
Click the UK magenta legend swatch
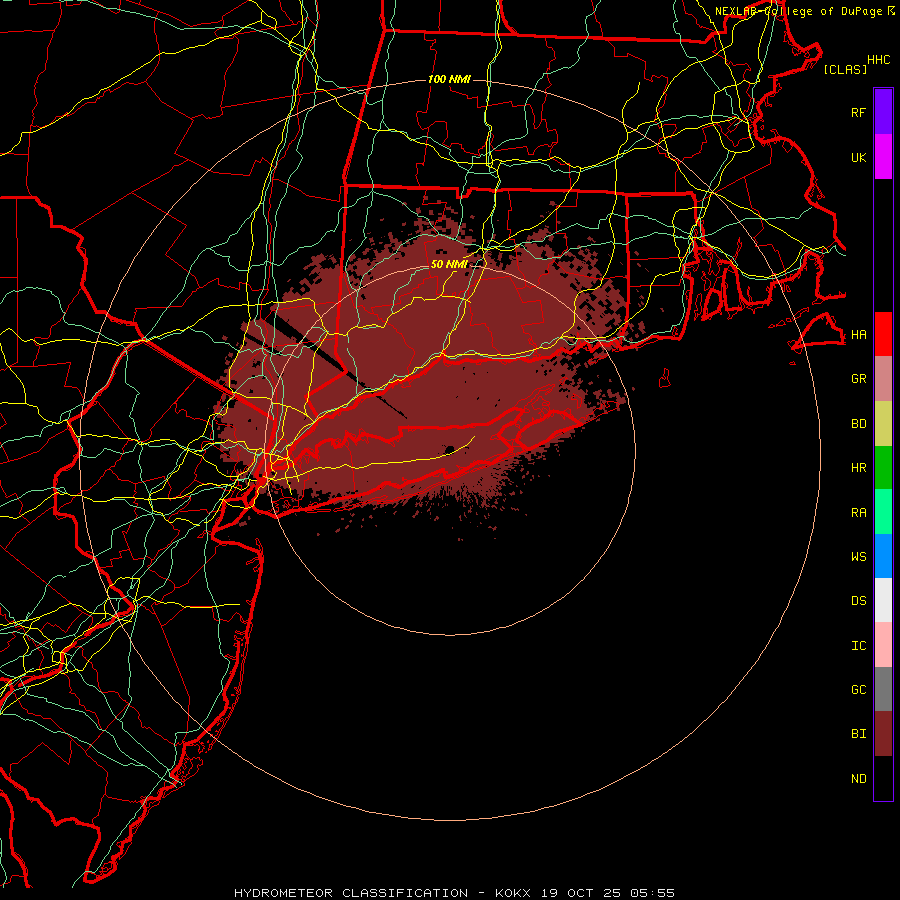coord(883,157)
